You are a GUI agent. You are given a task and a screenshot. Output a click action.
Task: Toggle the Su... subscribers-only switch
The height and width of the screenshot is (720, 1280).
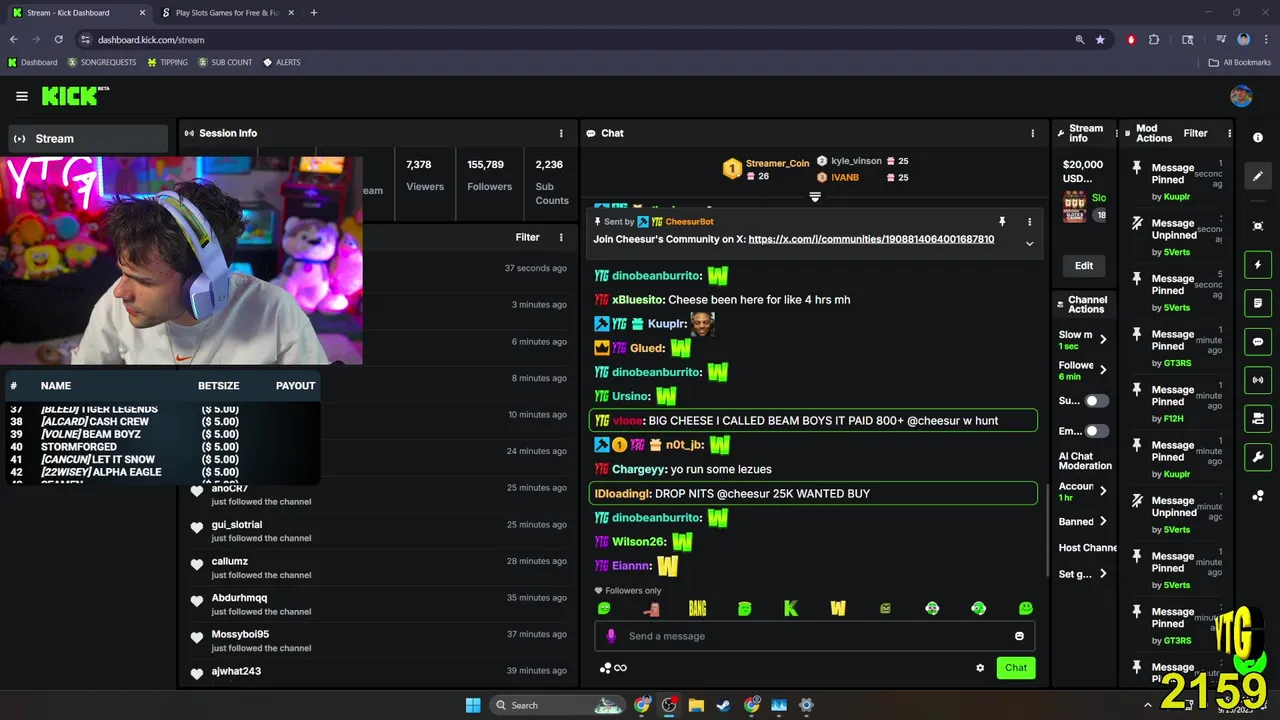tap(1097, 401)
